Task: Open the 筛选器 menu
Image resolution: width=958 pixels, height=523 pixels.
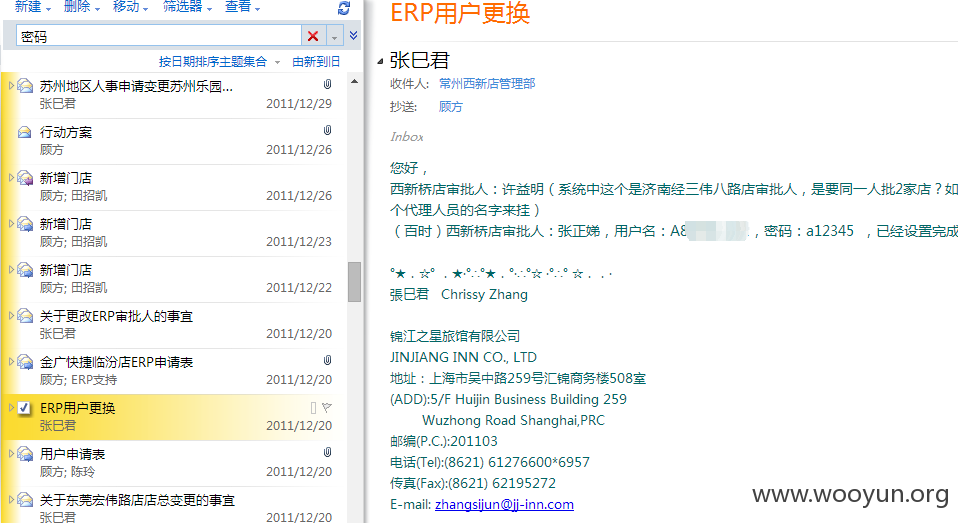Action: coord(187,7)
